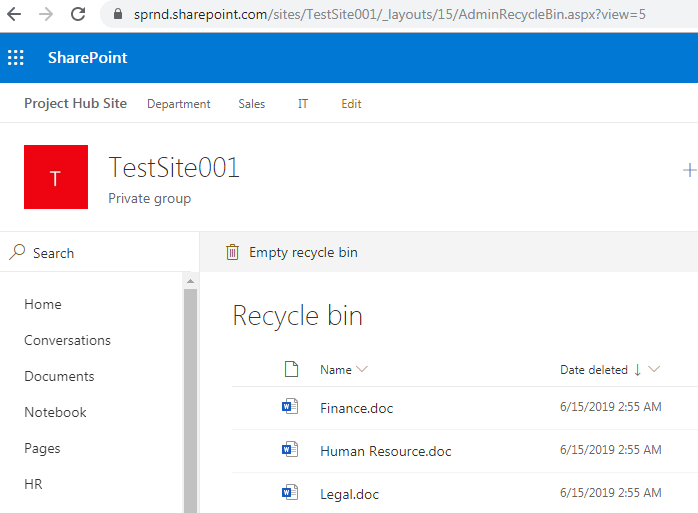698x513 pixels.
Task: Click the browser address bar URL
Action: coord(390,14)
